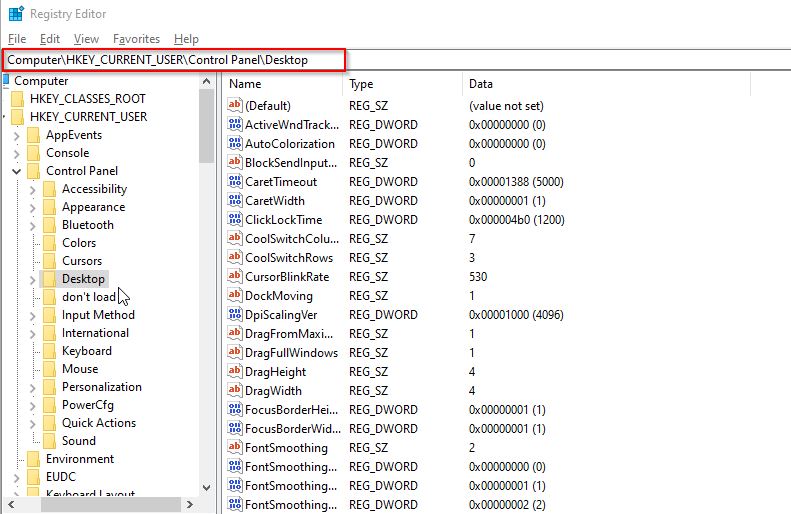This screenshot has width=791, height=514.
Task: Select the DragFromMaxi... value name
Action: [x=289, y=333]
